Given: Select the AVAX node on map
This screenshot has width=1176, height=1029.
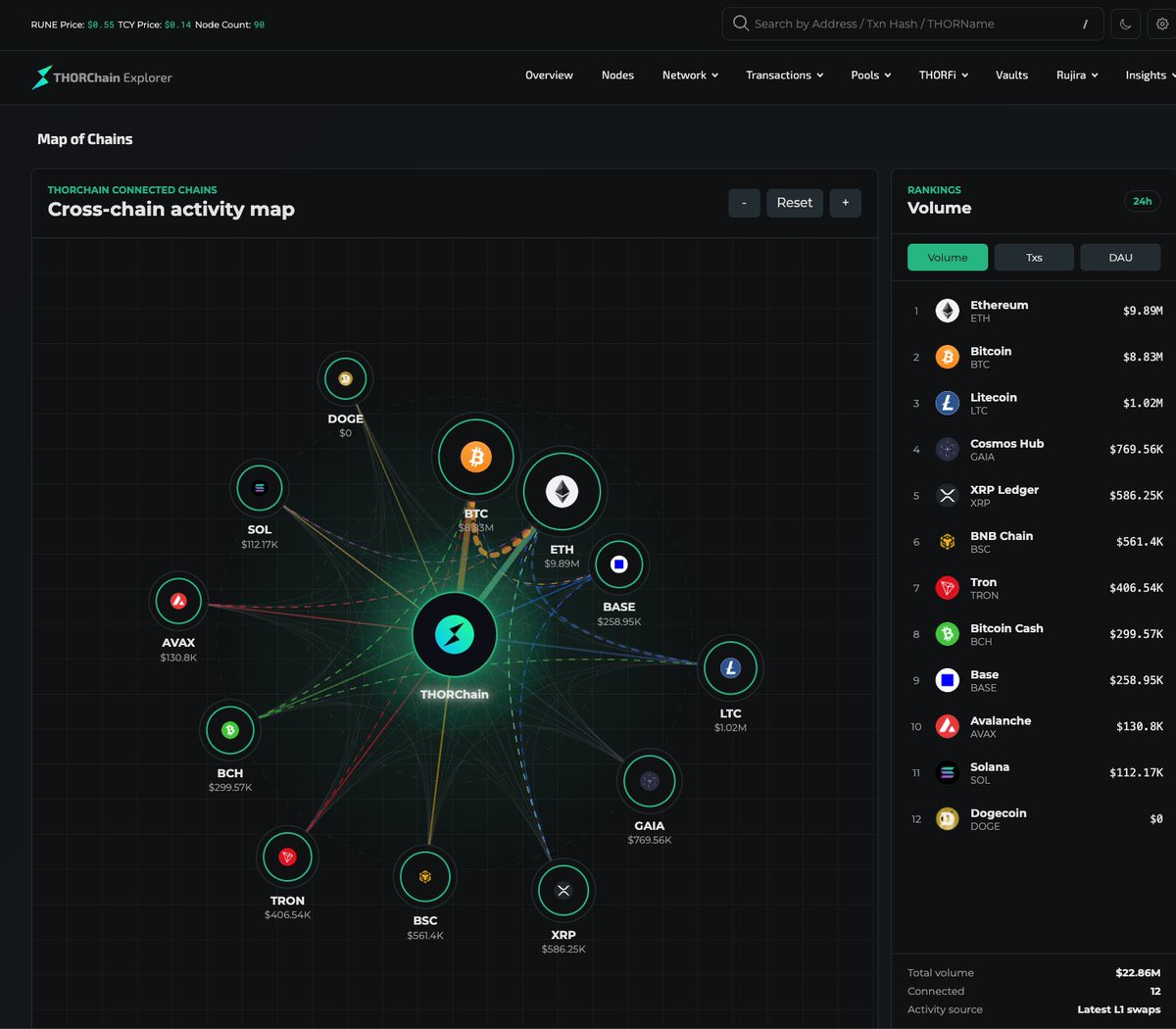Looking at the screenshot, I should click(178, 601).
